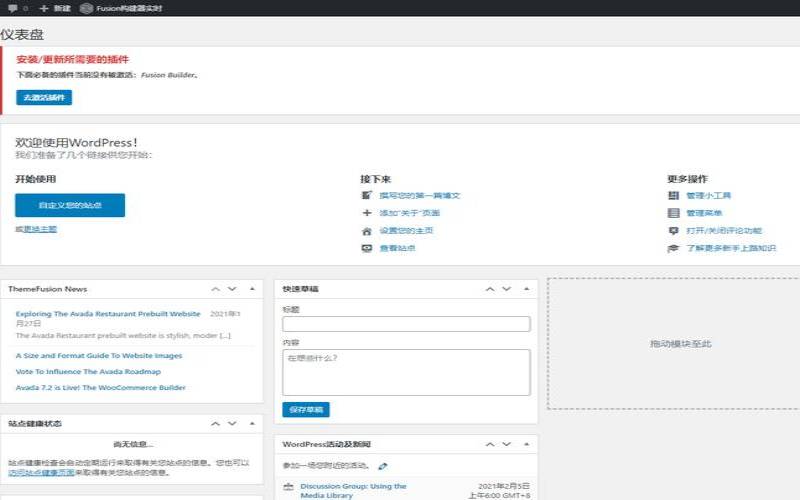Open the set-your-homepage link
Screen dimensions: 800x500
(x=406, y=231)
